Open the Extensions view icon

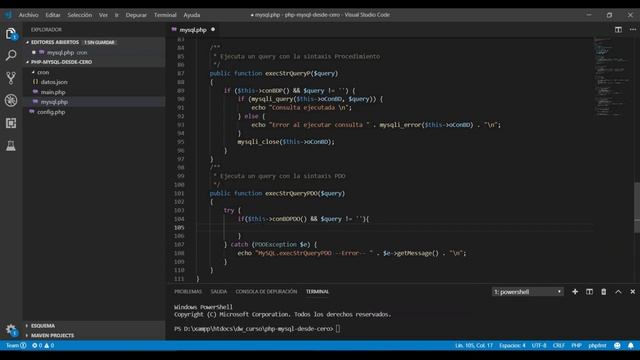[11, 123]
